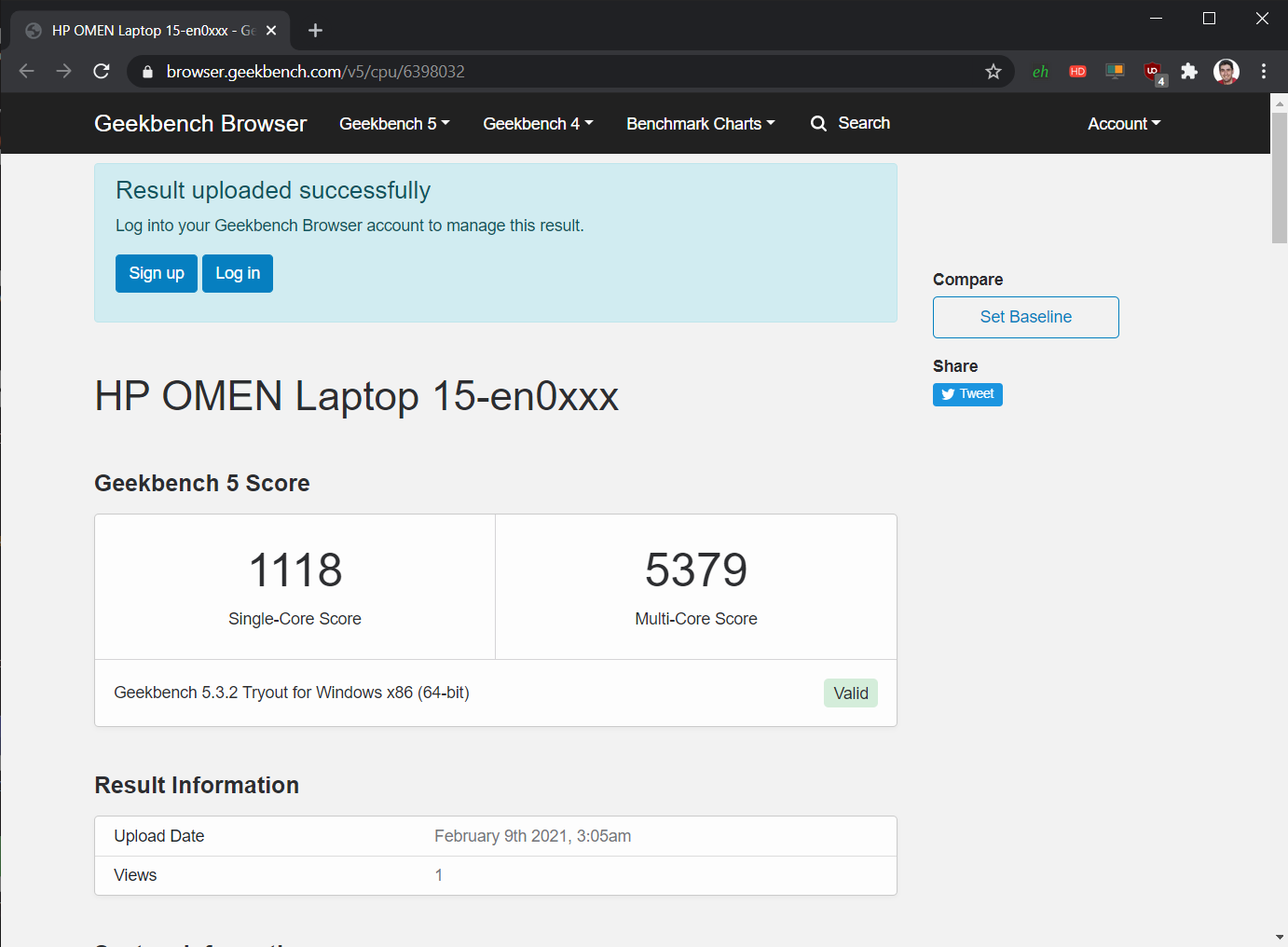Bookmark this page with the star icon
1288x947 pixels.
[x=993, y=72]
